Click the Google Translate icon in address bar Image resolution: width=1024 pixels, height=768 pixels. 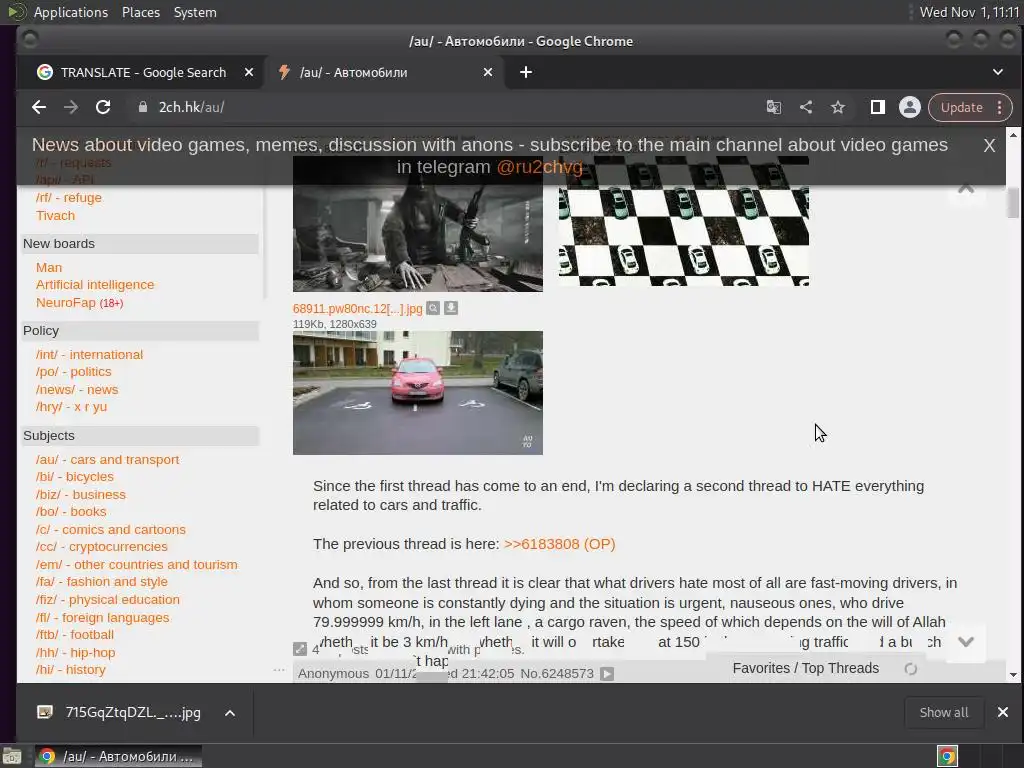(x=773, y=107)
